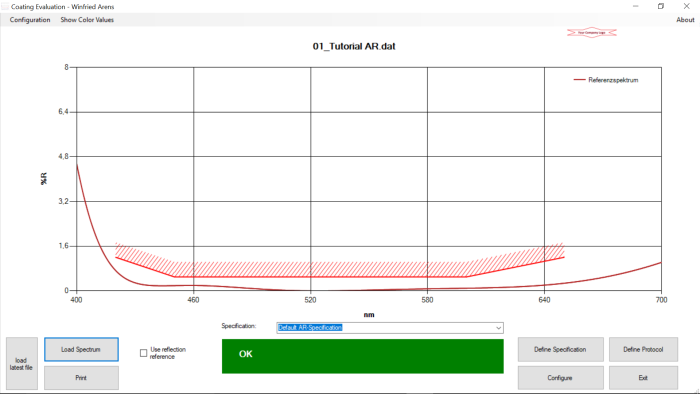Click the 400 x-axis tick label
Viewport: 700px width, 394px height.
point(76,300)
